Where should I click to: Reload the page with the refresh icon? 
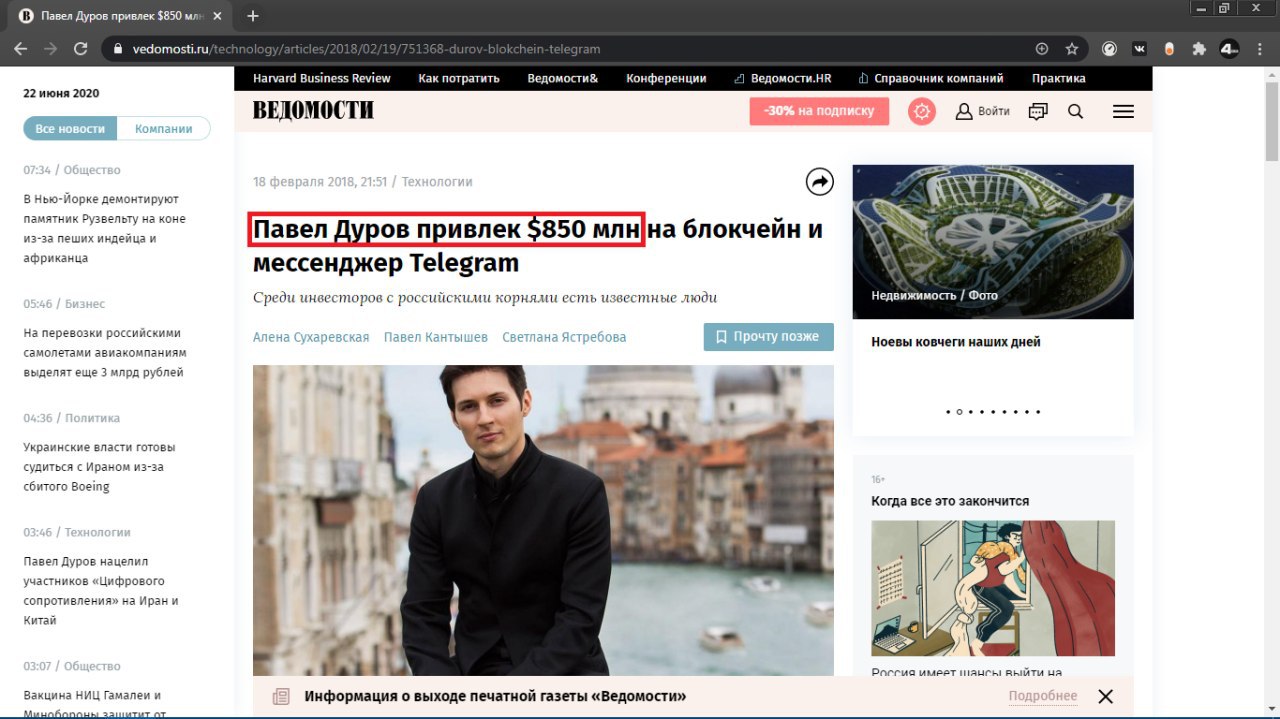pos(81,48)
